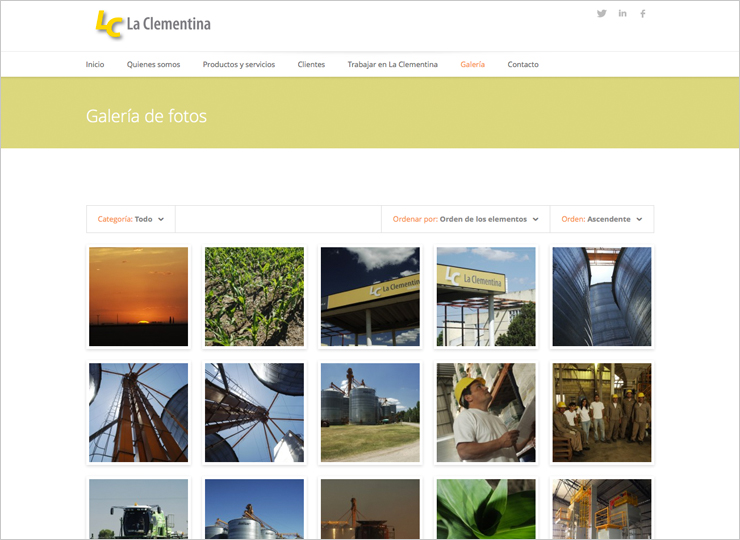Open the green combine harvester photo
The width and height of the screenshot is (740, 540).
pyautogui.click(x=138, y=509)
